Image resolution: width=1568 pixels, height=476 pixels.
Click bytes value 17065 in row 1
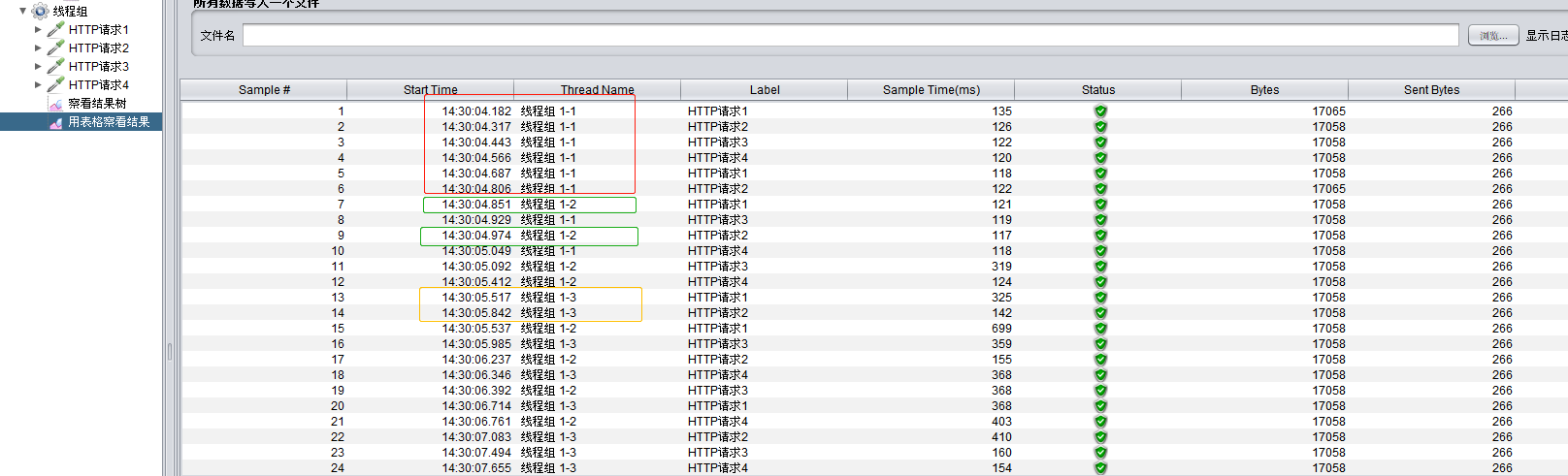pos(1328,111)
